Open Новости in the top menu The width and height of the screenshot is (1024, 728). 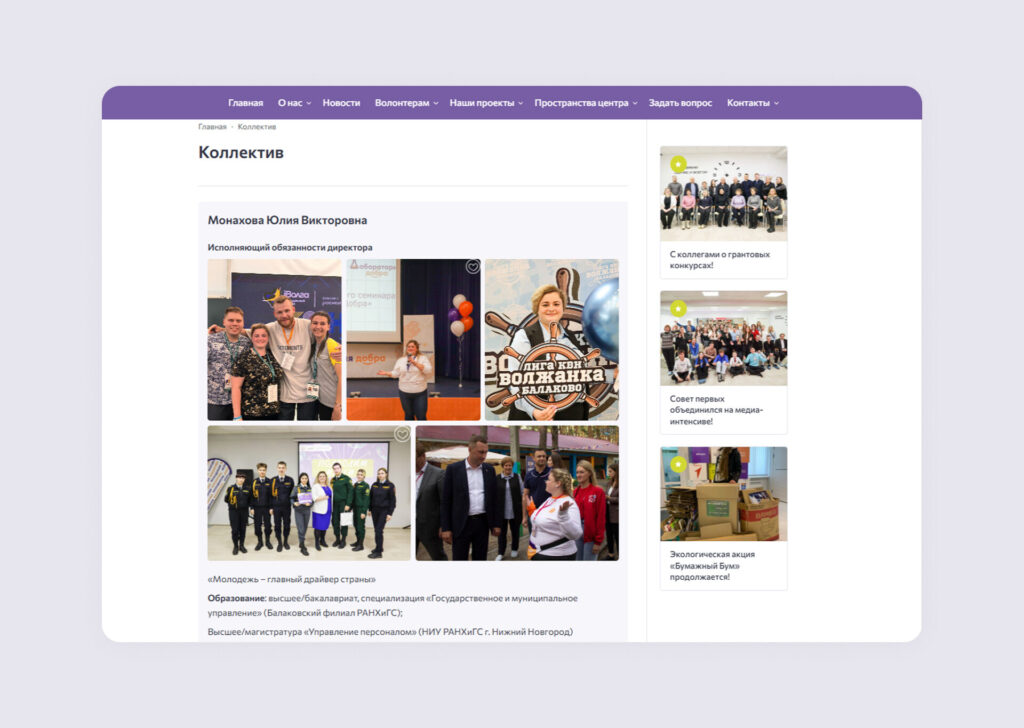point(341,103)
